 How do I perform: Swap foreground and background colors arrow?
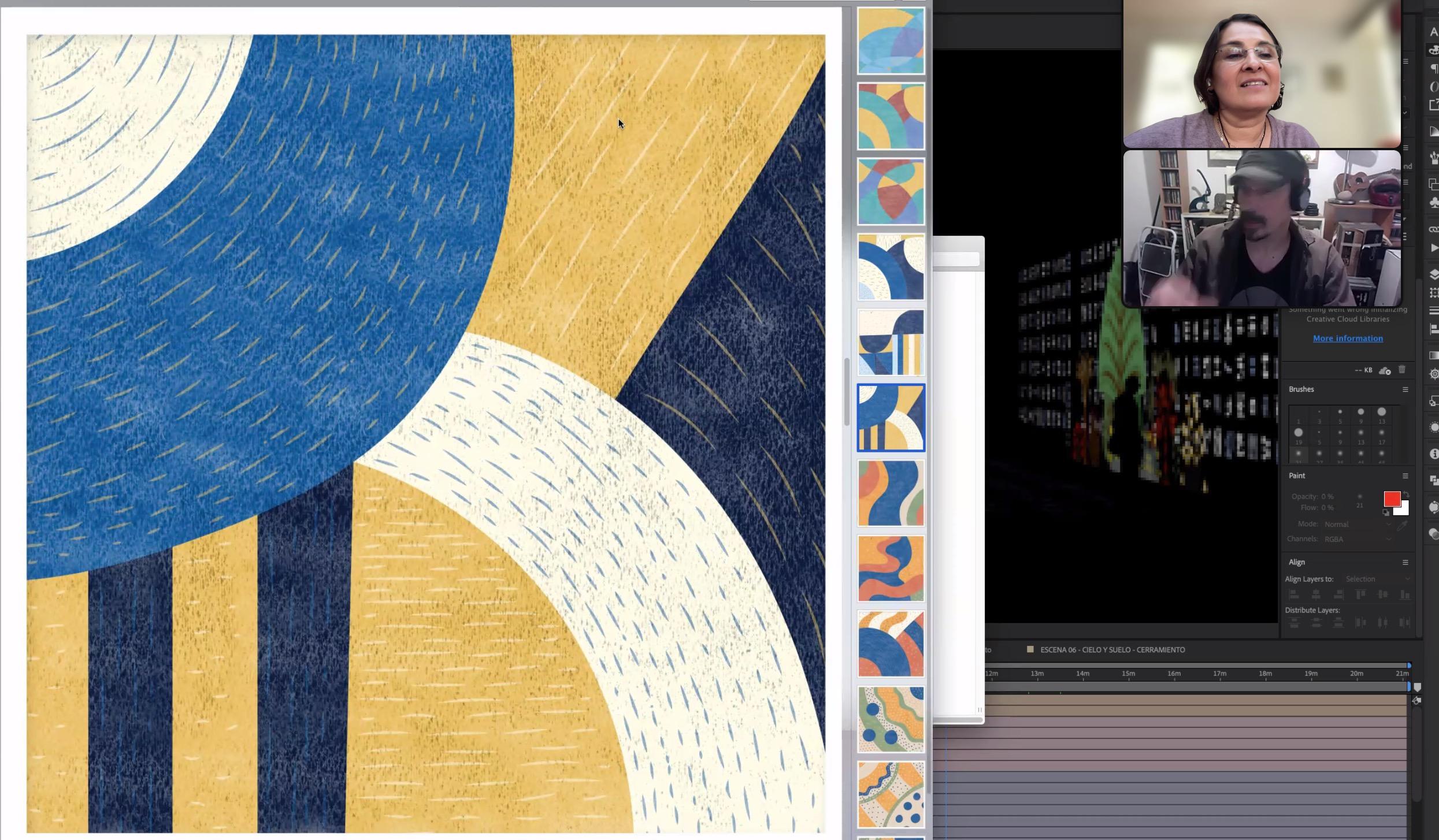(1406, 495)
